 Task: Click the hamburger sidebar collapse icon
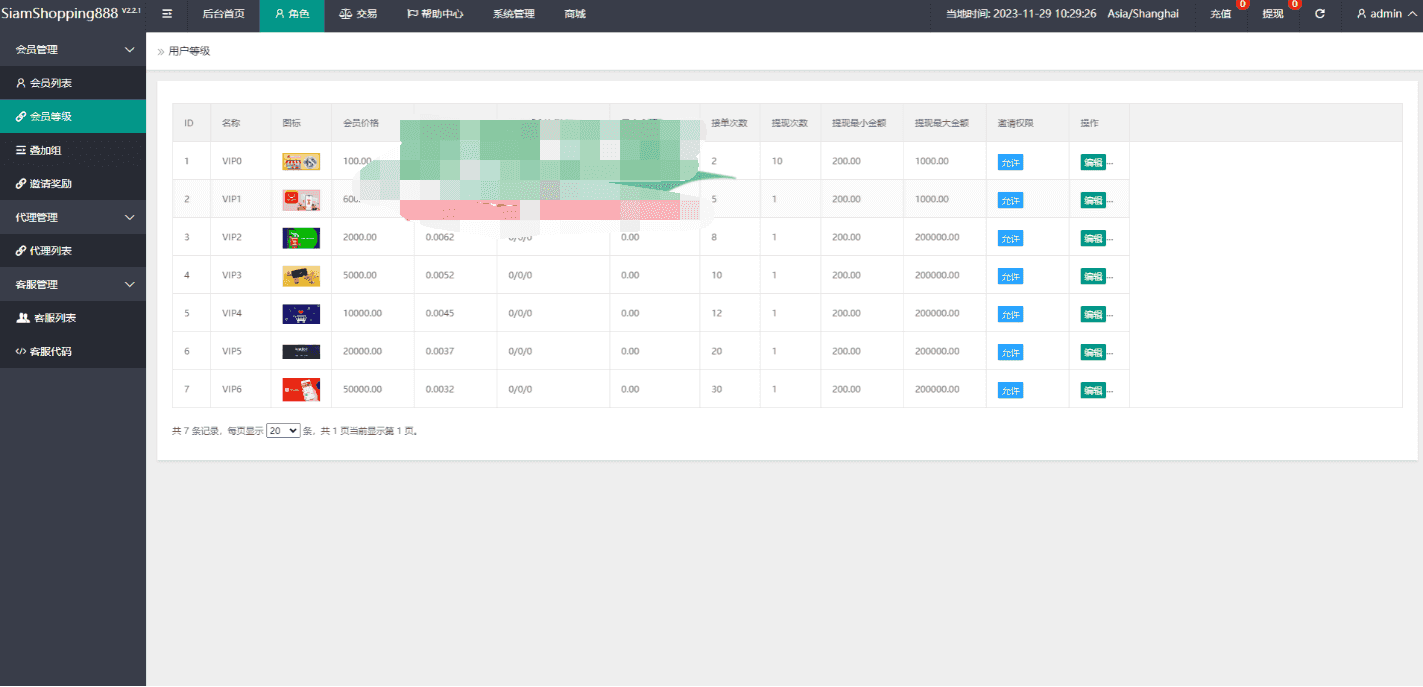167,14
